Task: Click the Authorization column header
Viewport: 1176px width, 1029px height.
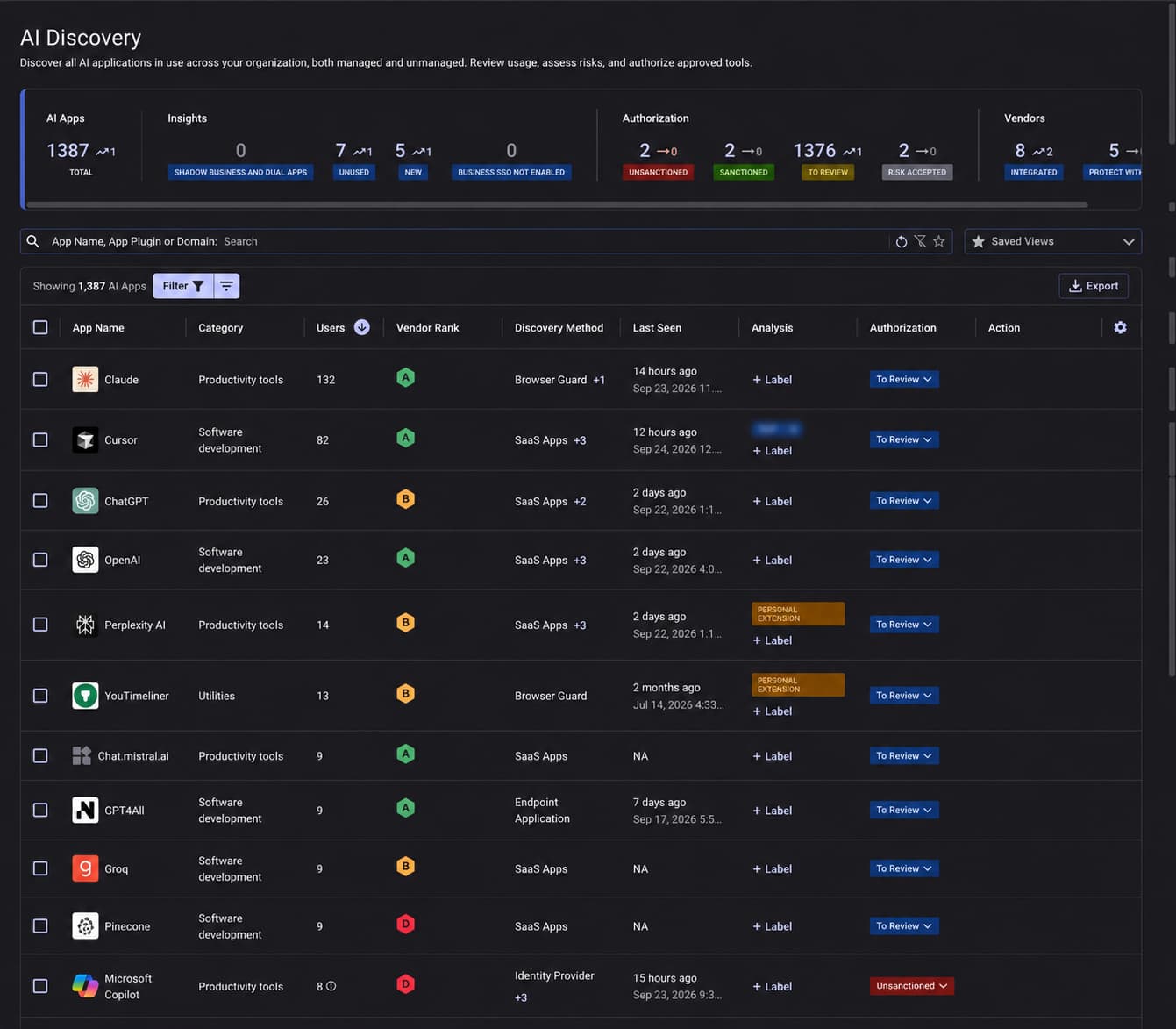Action: [x=902, y=328]
